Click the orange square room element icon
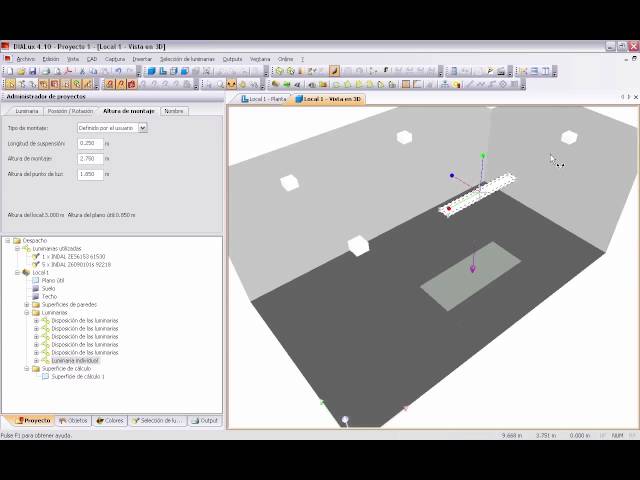Viewport: 640px width, 480px height. [x=406, y=84]
